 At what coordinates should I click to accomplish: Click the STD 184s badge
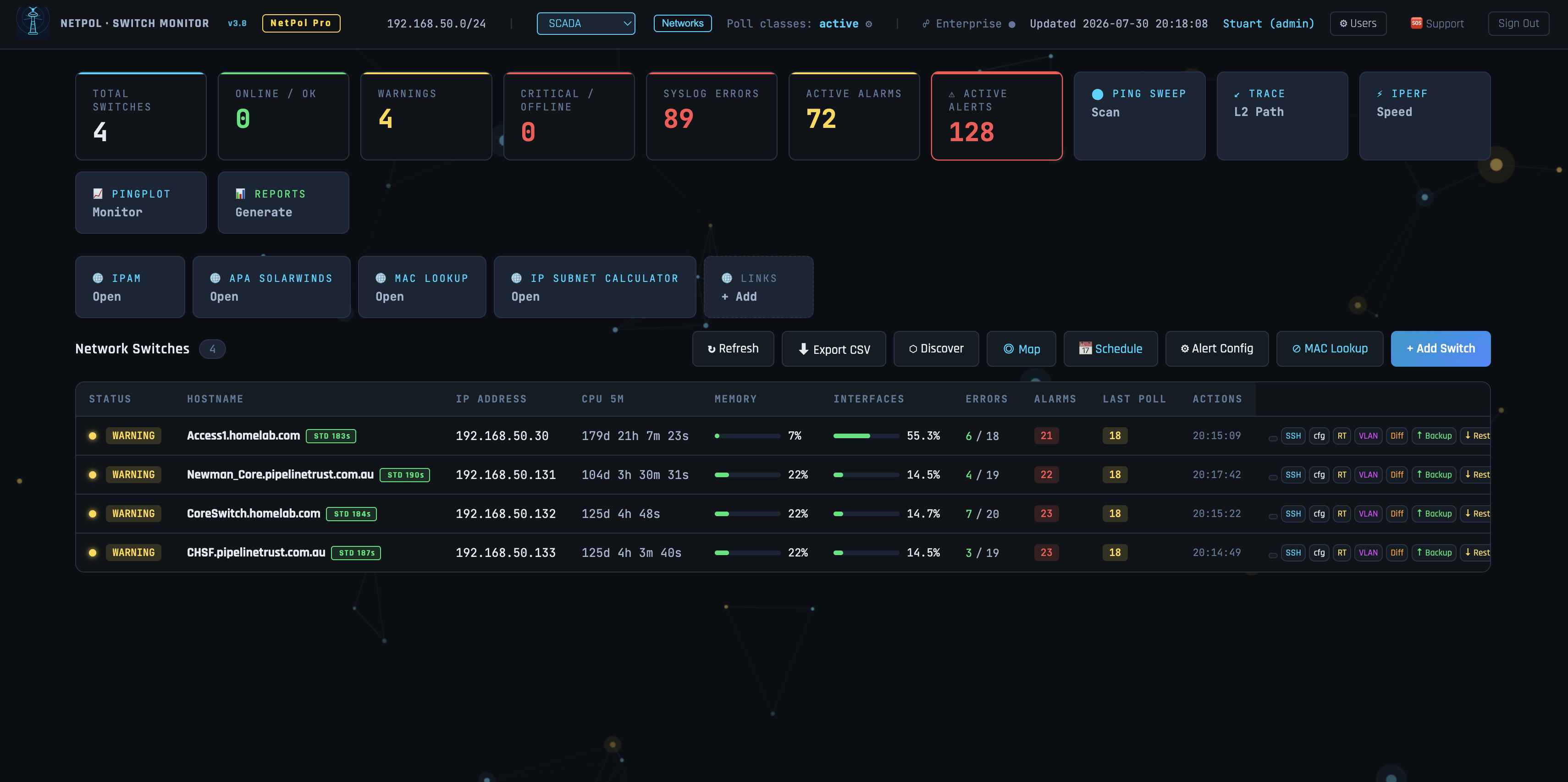pos(352,514)
